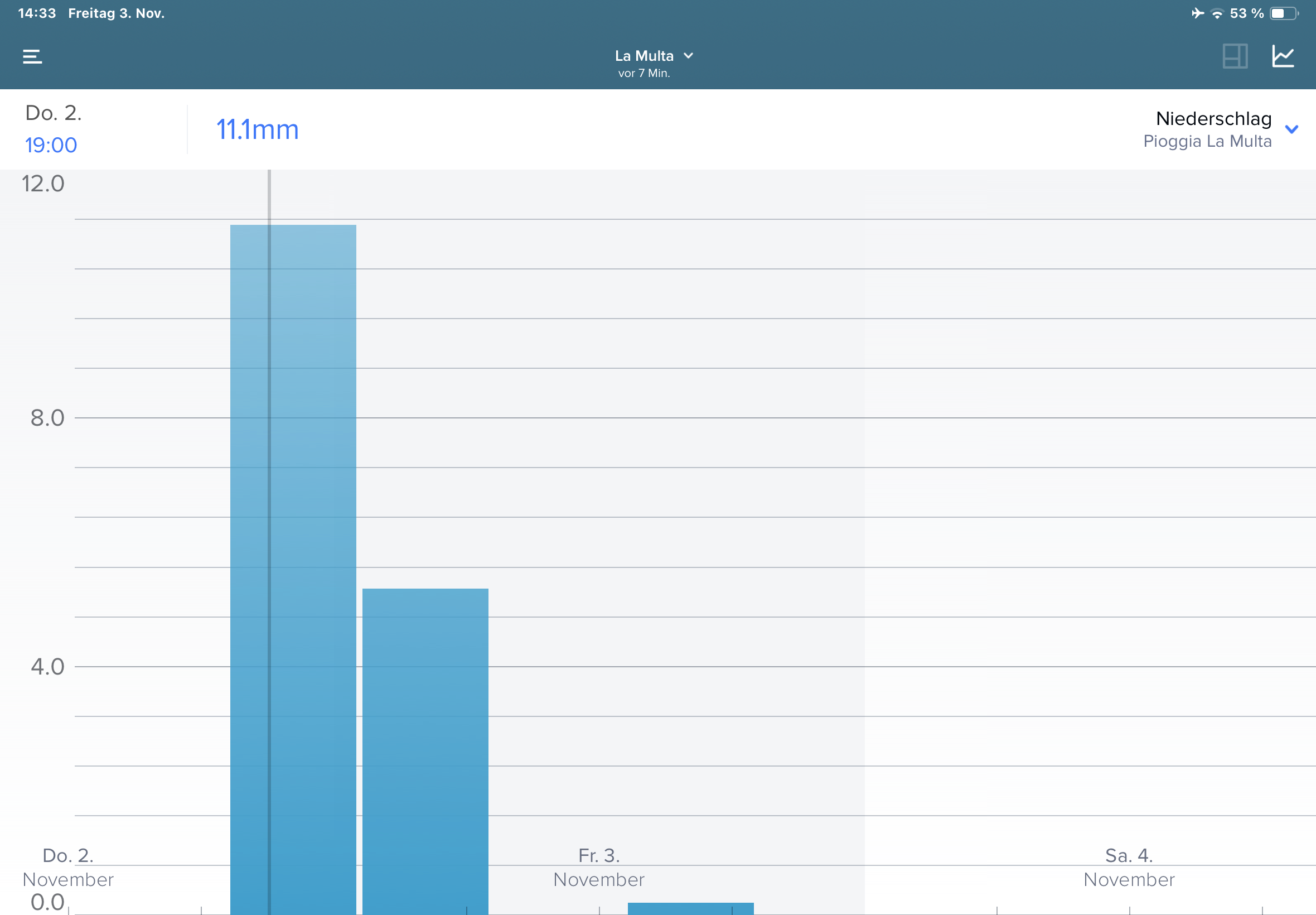Switch to dashboard layout view icon

[1235, 56]
